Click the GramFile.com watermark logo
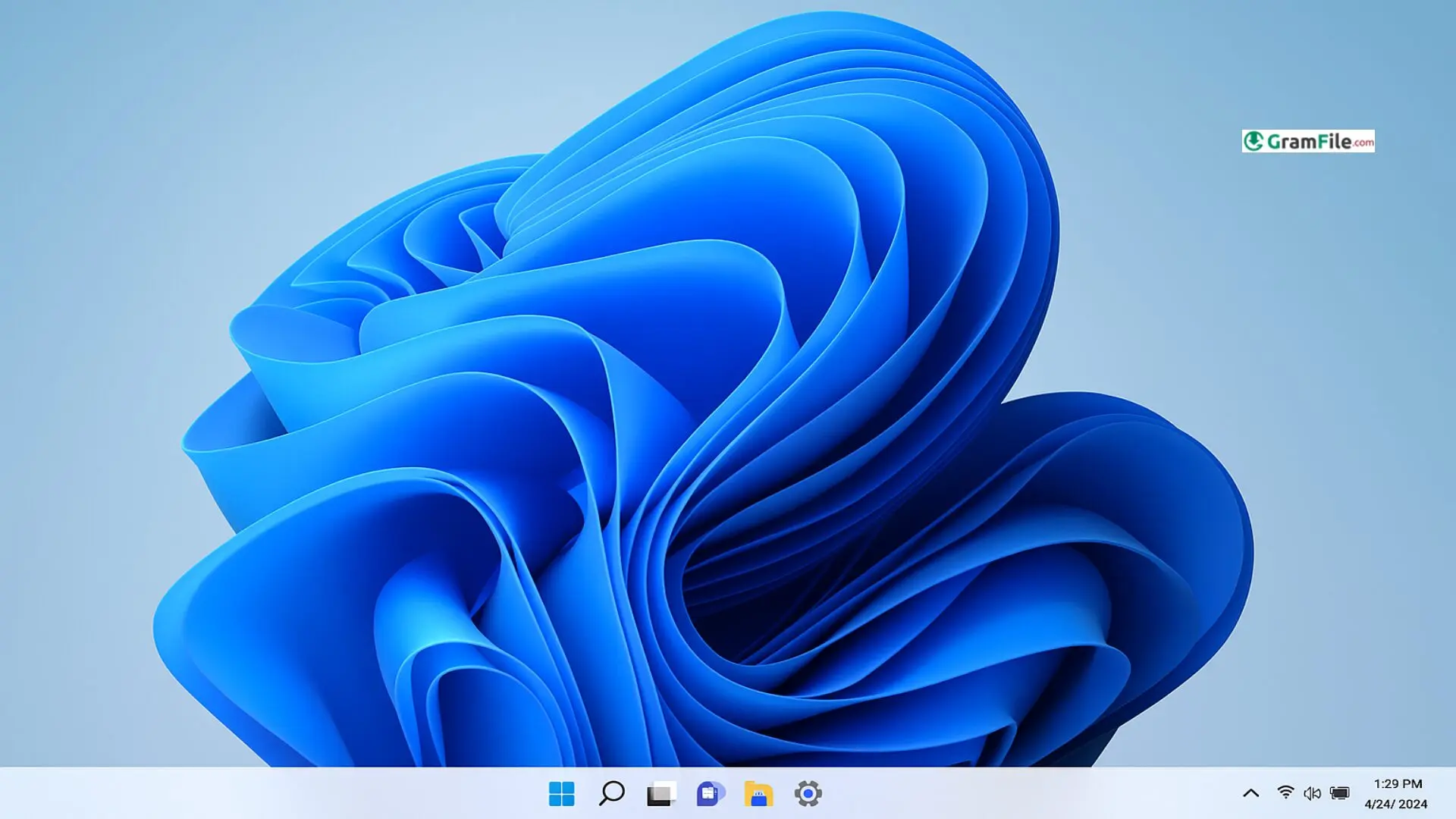This screenshot has width=1456, height=819. pos(1307,141)
